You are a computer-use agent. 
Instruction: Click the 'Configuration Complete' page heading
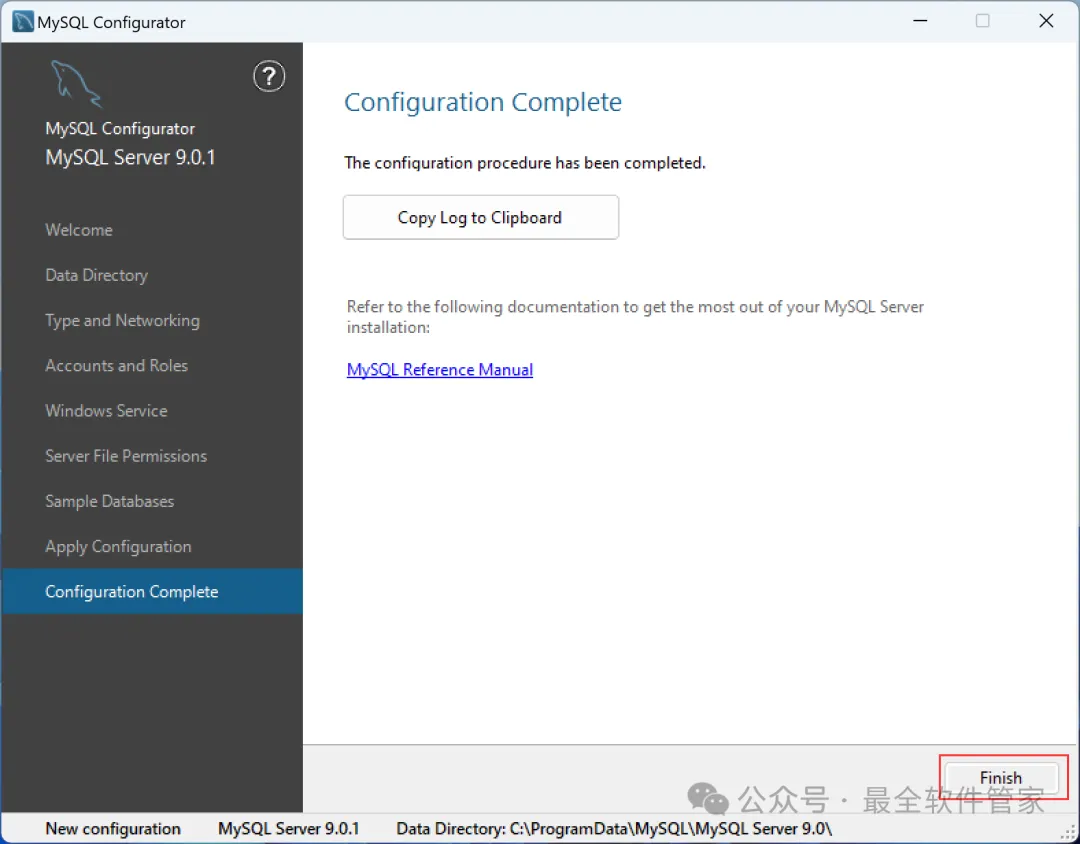click(x=483, y=102)
